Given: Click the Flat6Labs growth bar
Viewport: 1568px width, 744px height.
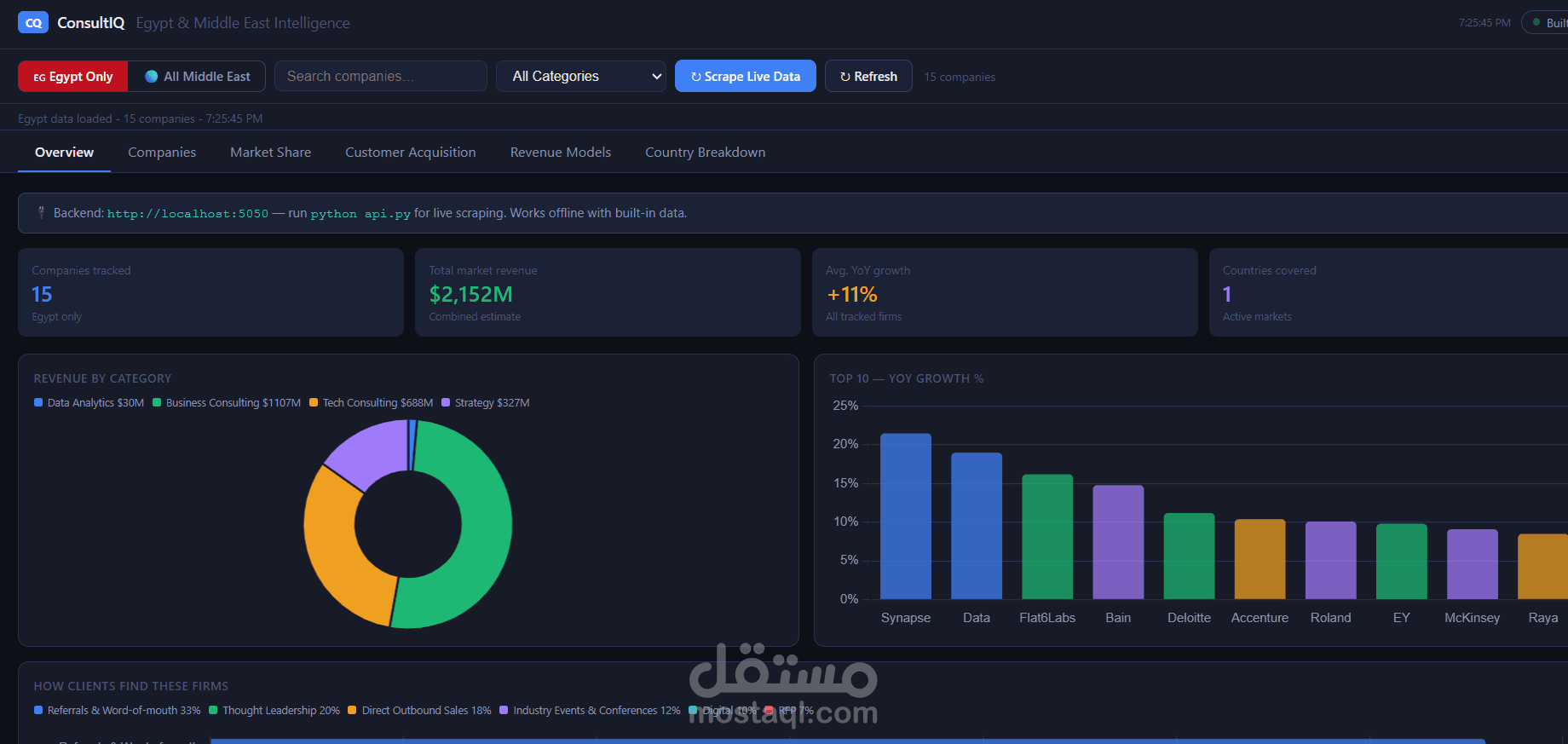Looking at the screenshot, I should (1047, 537).
